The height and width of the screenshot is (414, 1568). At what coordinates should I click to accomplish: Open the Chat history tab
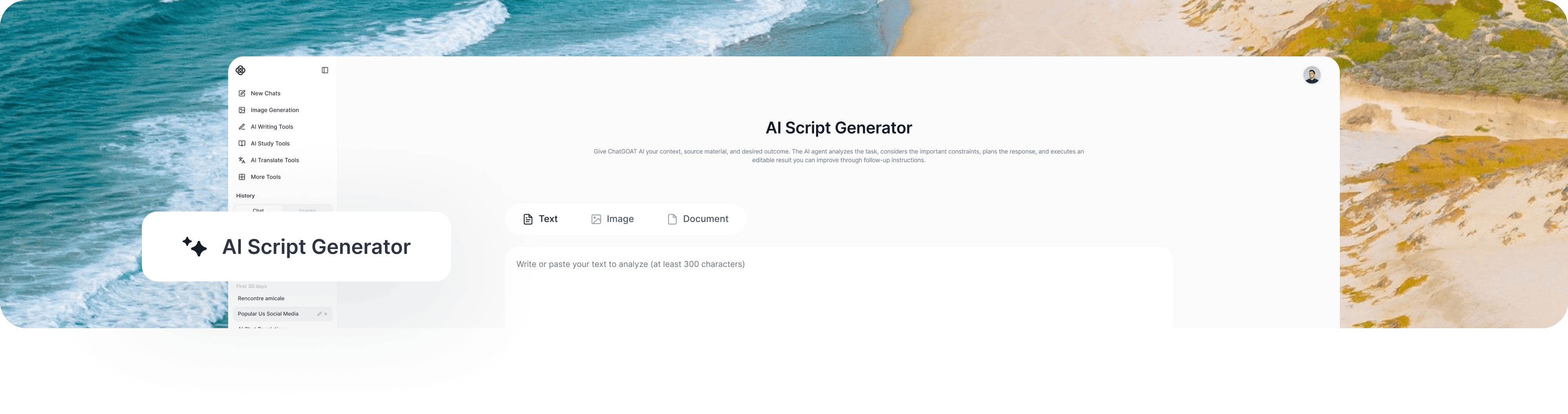tap(258, 209)
